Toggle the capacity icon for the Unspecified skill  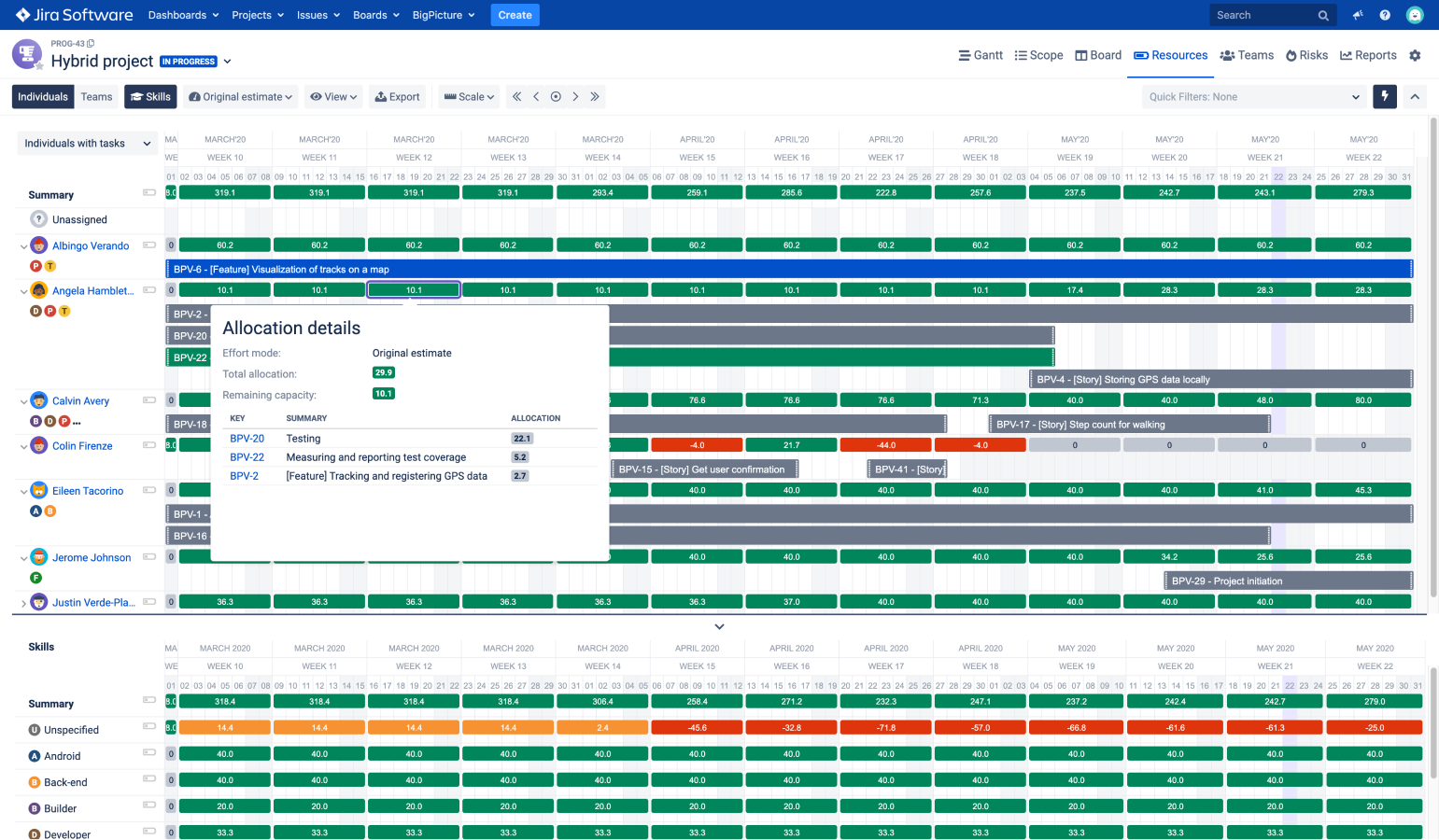click(149, 726)
